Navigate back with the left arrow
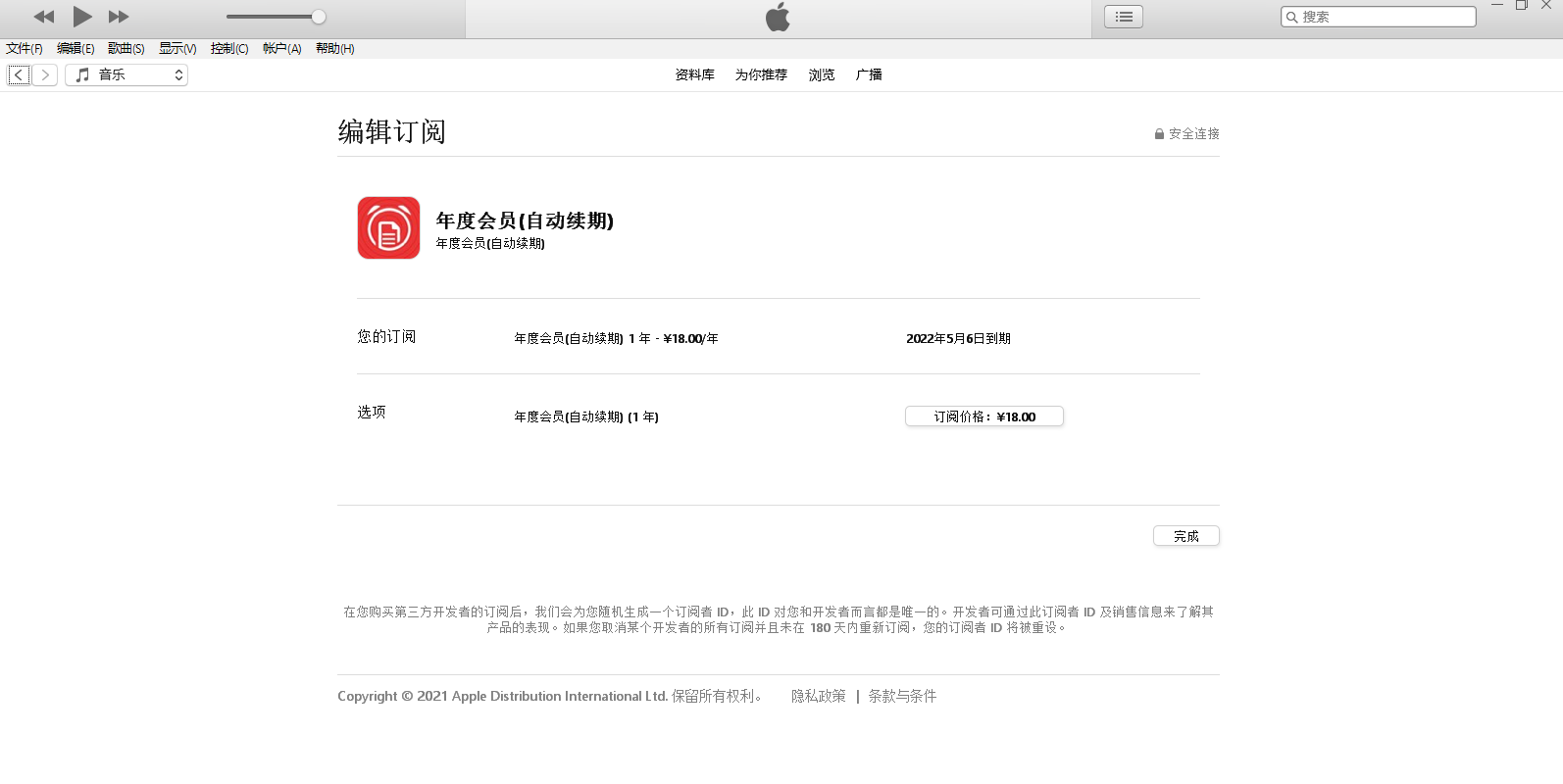1563x784 pixels. click(x=19, y=74)
